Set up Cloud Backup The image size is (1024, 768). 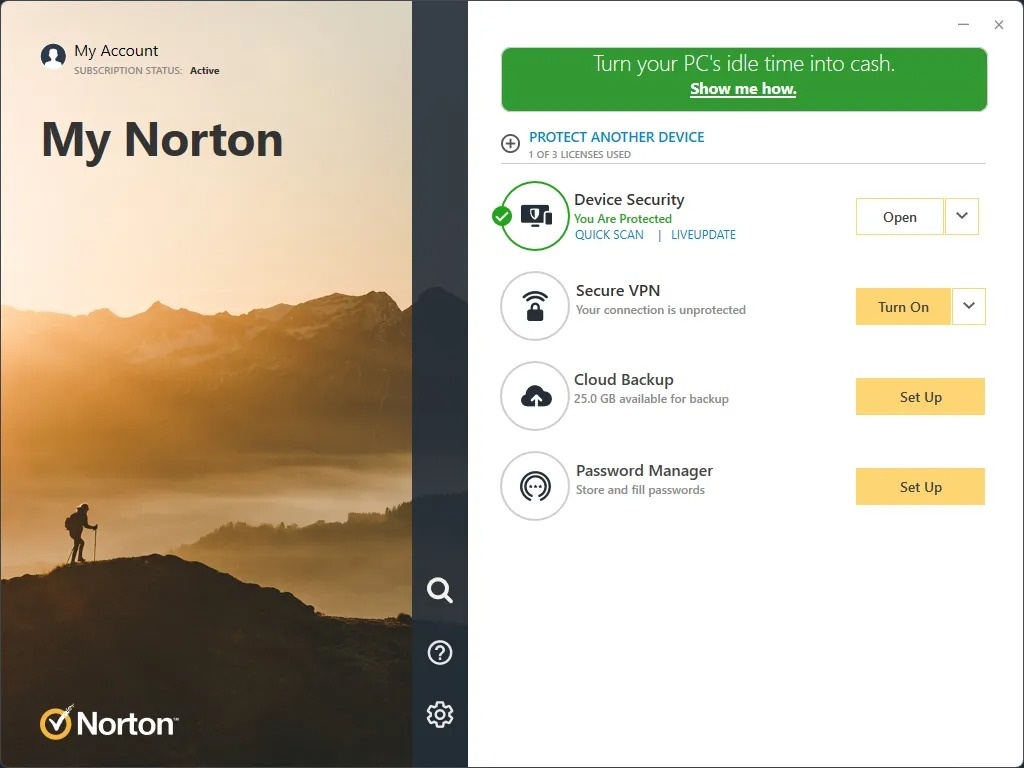[x=919, y=396]
